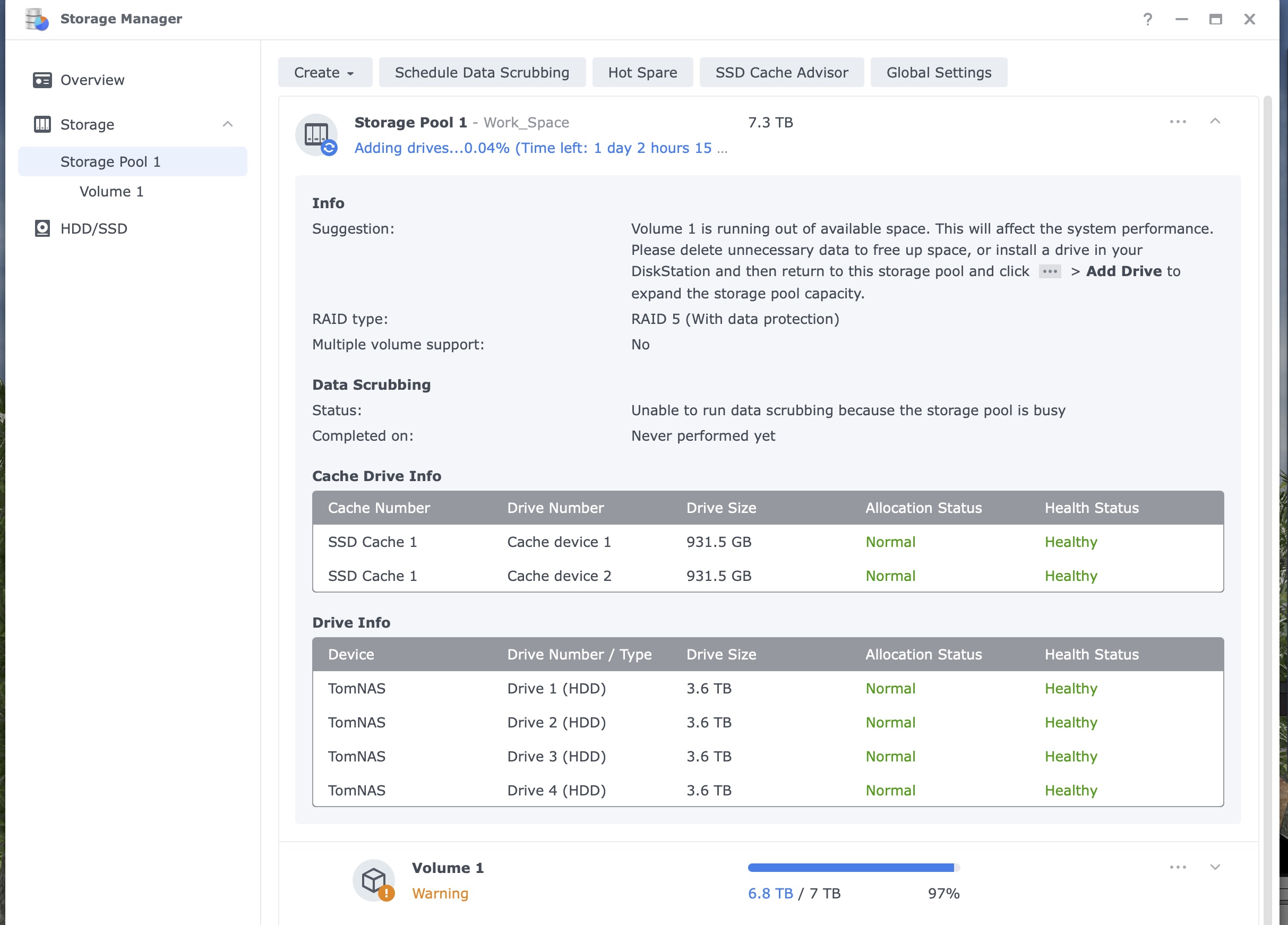Viewport: 1288px width, 925px height.
Task: Click Schedule Data Scrubbing button
Action: [x=482, y=73]
